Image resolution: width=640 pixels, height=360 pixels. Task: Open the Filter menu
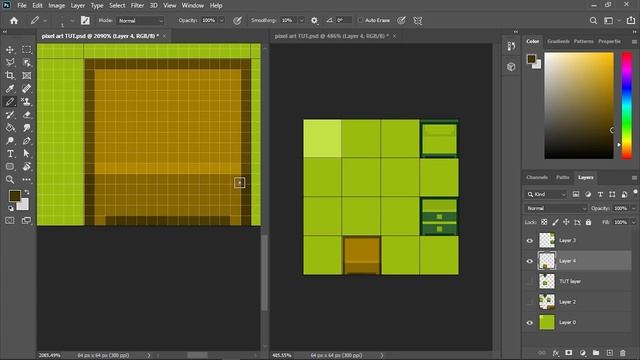coord(137,5)
